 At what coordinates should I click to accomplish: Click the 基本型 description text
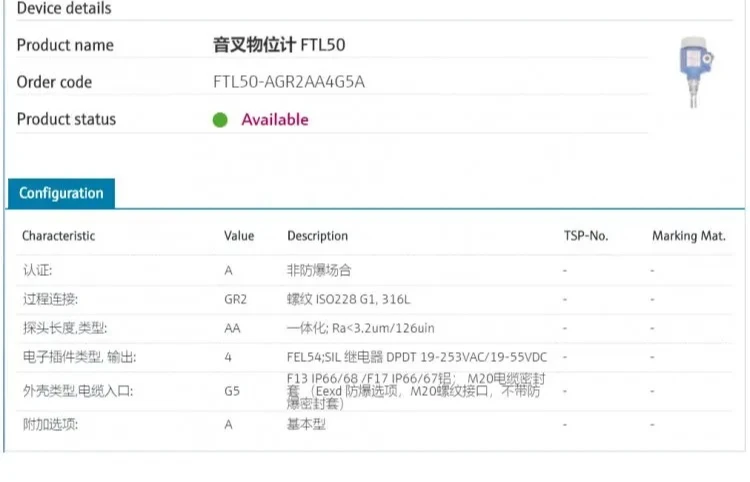(306, 424)
